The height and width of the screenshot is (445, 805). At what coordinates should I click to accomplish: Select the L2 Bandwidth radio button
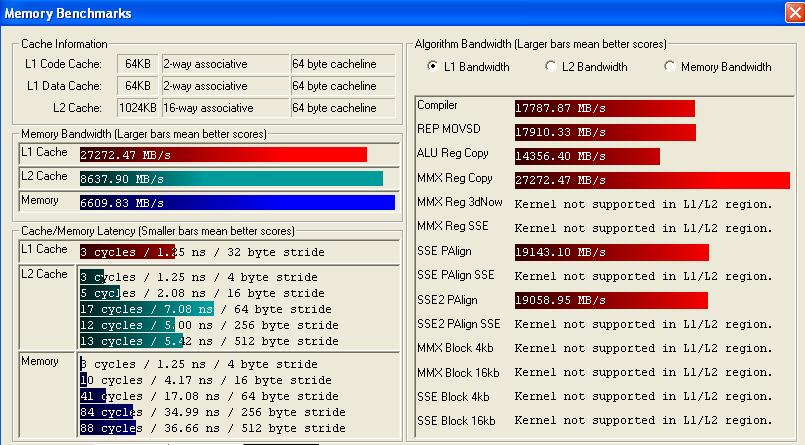point(550,66)
